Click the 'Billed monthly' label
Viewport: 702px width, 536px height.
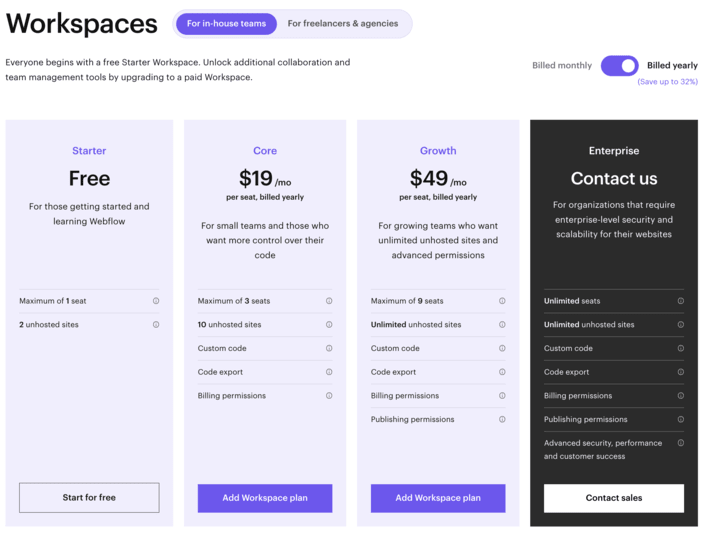[x=562, y=65]
